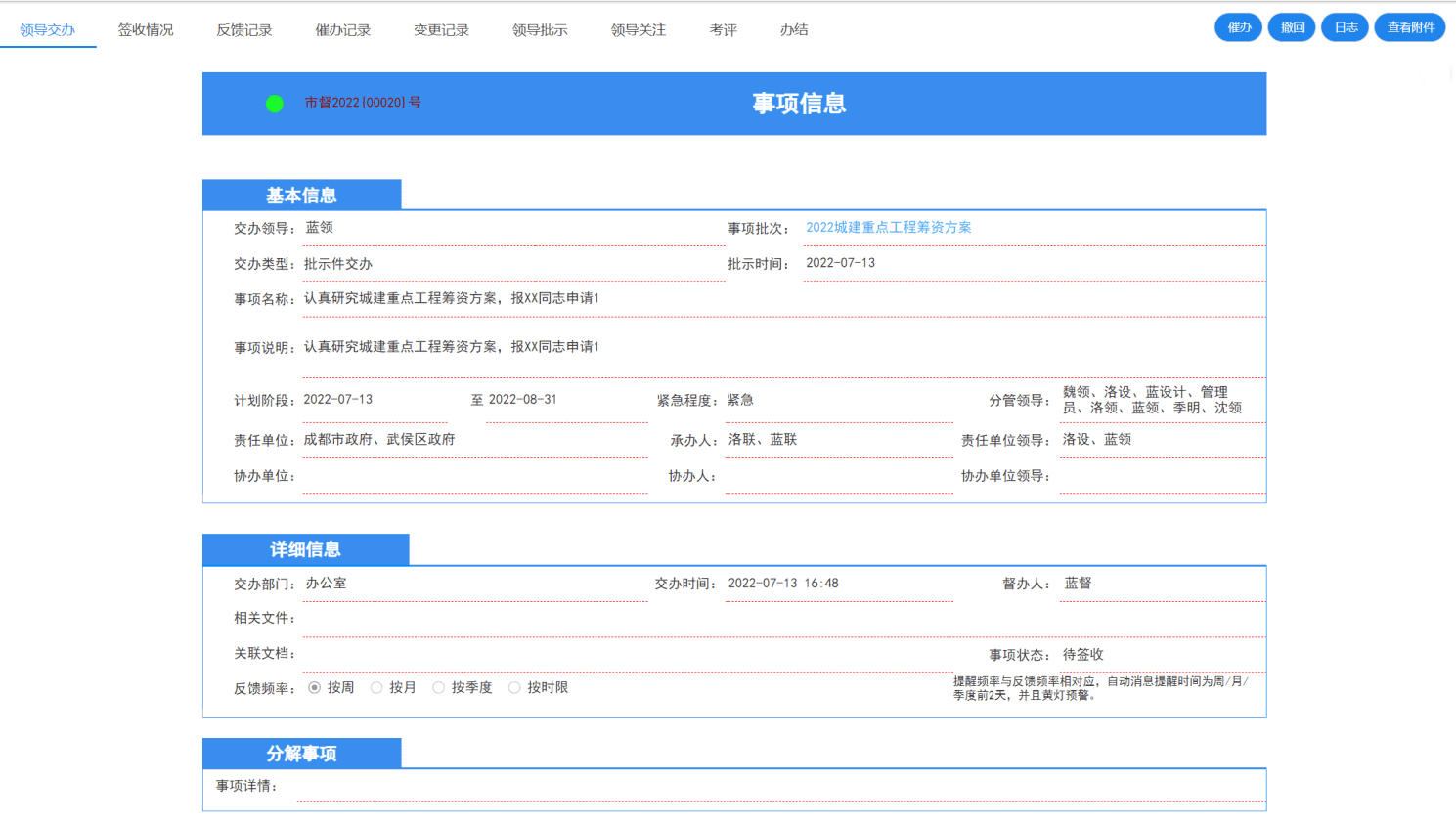The image size is (1456, 824).
Task: Open the 日志 log button
Action: 1346,27
